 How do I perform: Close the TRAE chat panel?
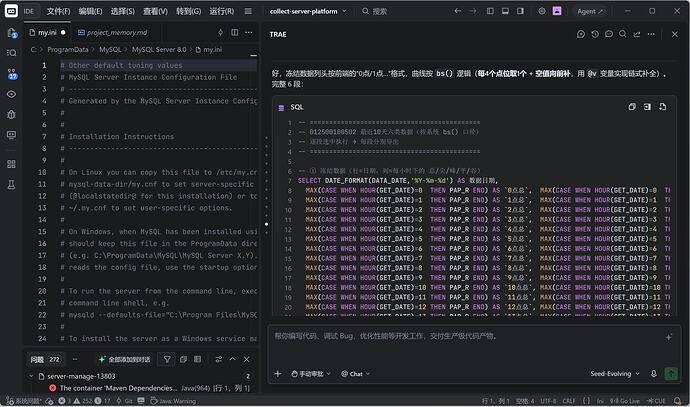point(675,34)
